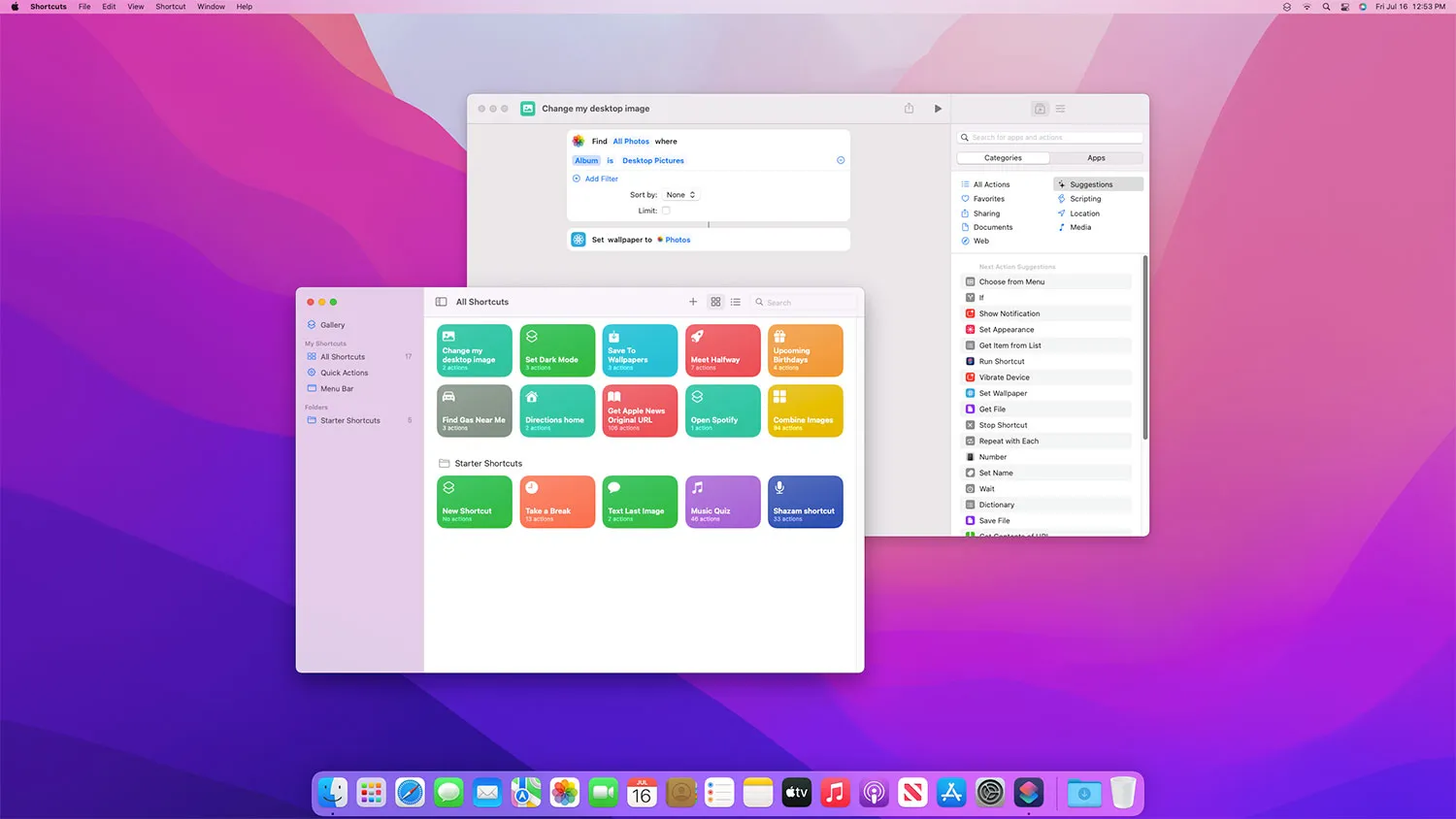Create a new shortcut with the plus button
This screenshot has height=819, width=1456.
coord(693,302)
